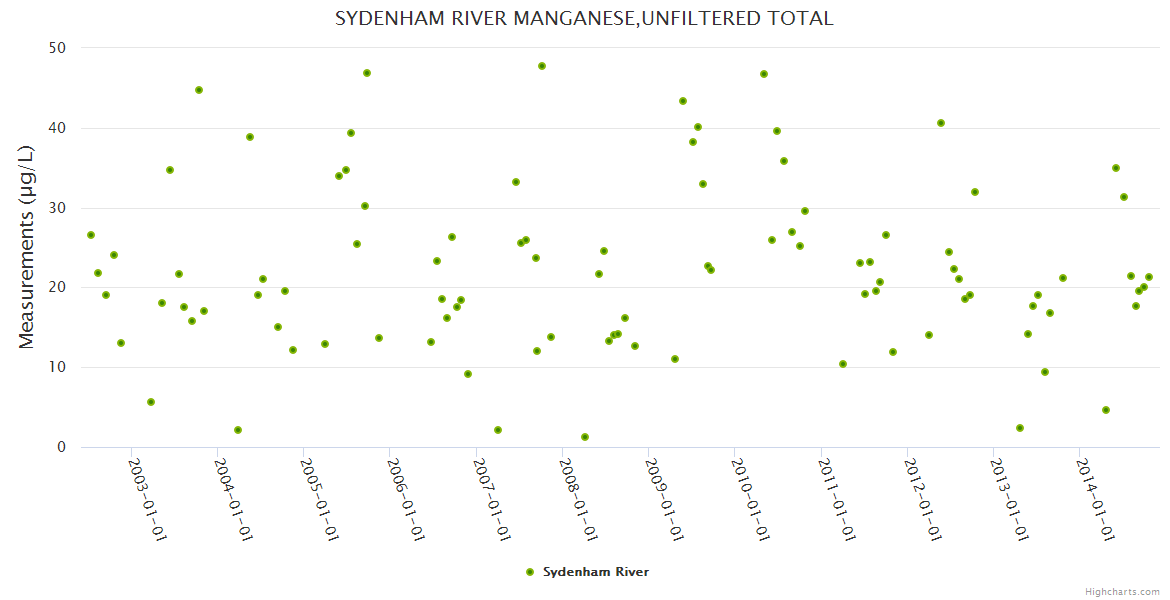Select the leftmost data point on the chart
The image size is (1170, 600).
click(91, 235)
